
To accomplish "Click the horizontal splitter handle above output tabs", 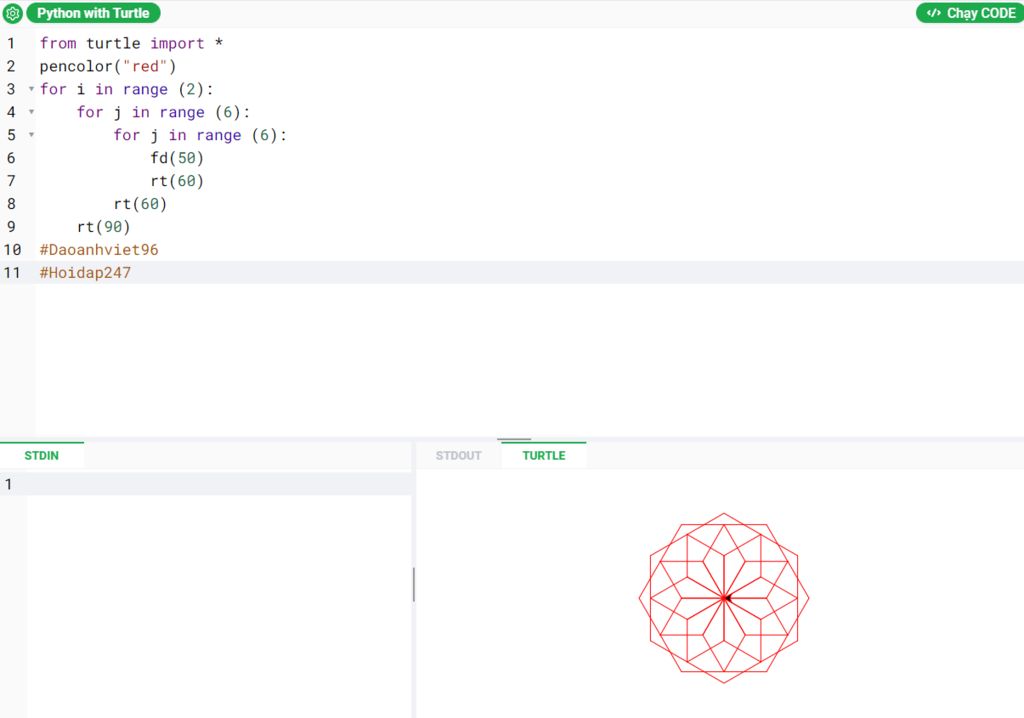I will 514,440.
